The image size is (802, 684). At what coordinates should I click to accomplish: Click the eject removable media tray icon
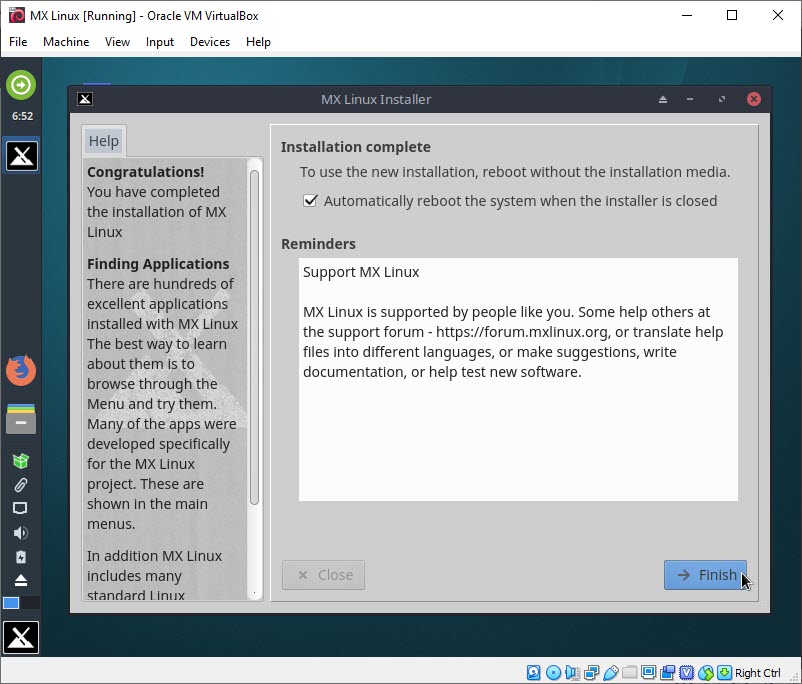coord(21,580)
